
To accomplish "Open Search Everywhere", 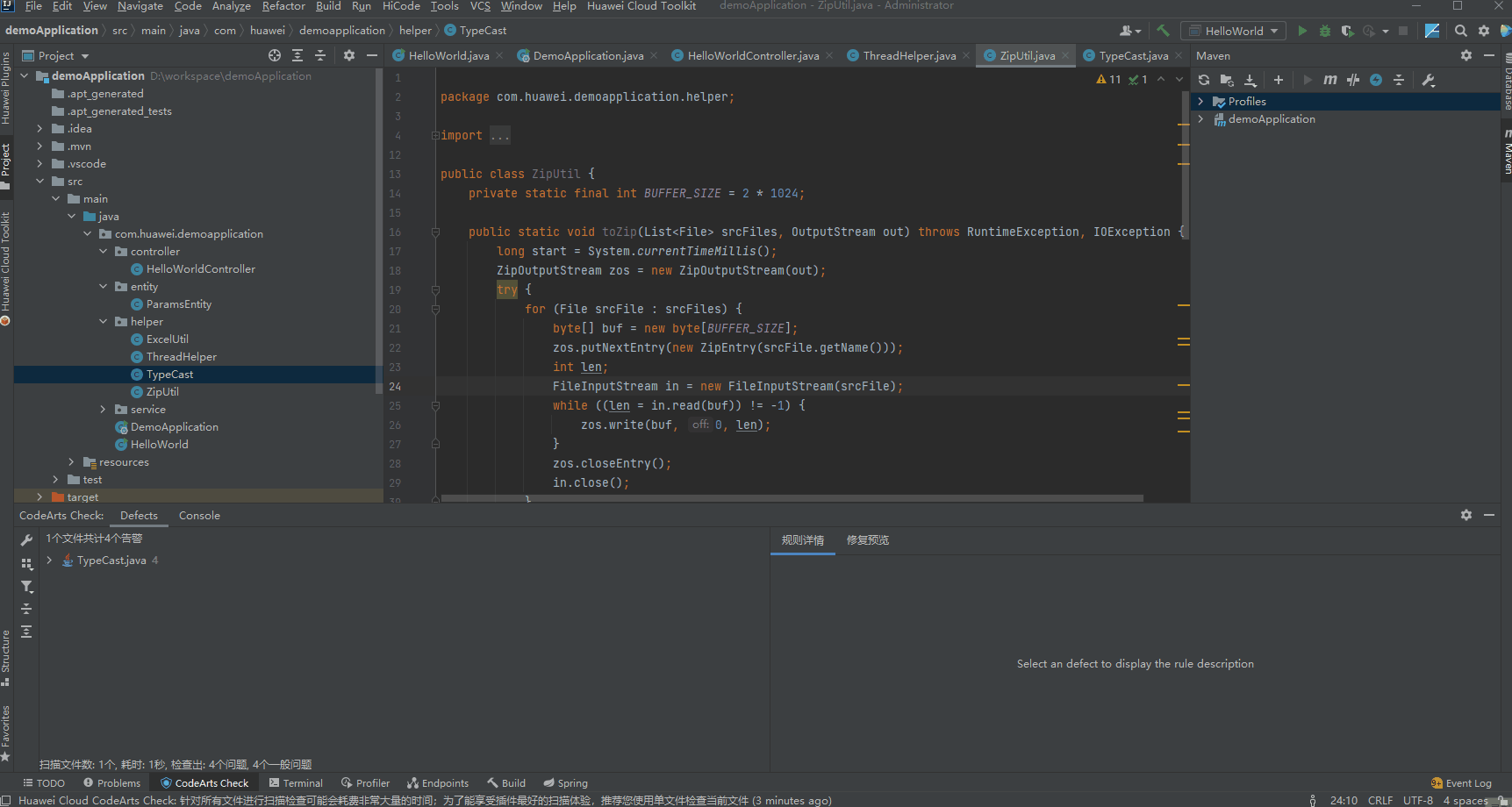I will tap(1460, 30).
